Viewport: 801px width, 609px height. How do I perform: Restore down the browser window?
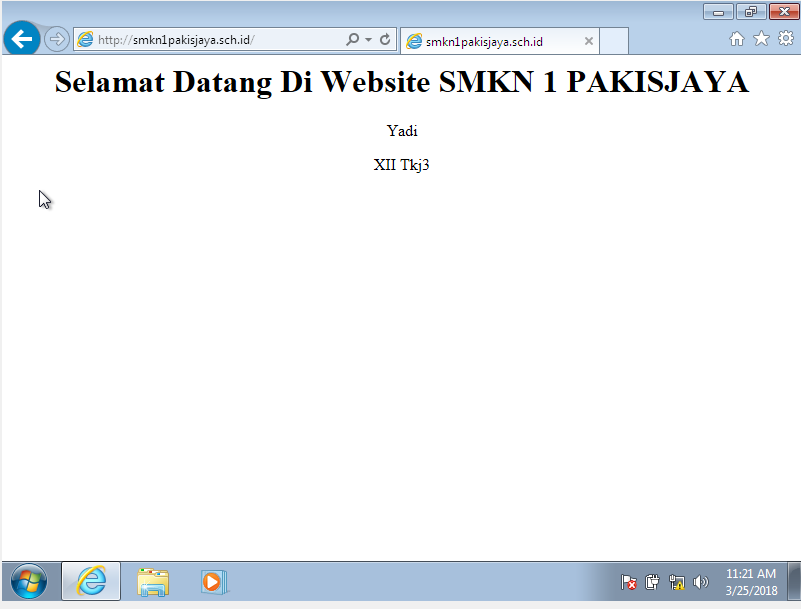[751, 12]
